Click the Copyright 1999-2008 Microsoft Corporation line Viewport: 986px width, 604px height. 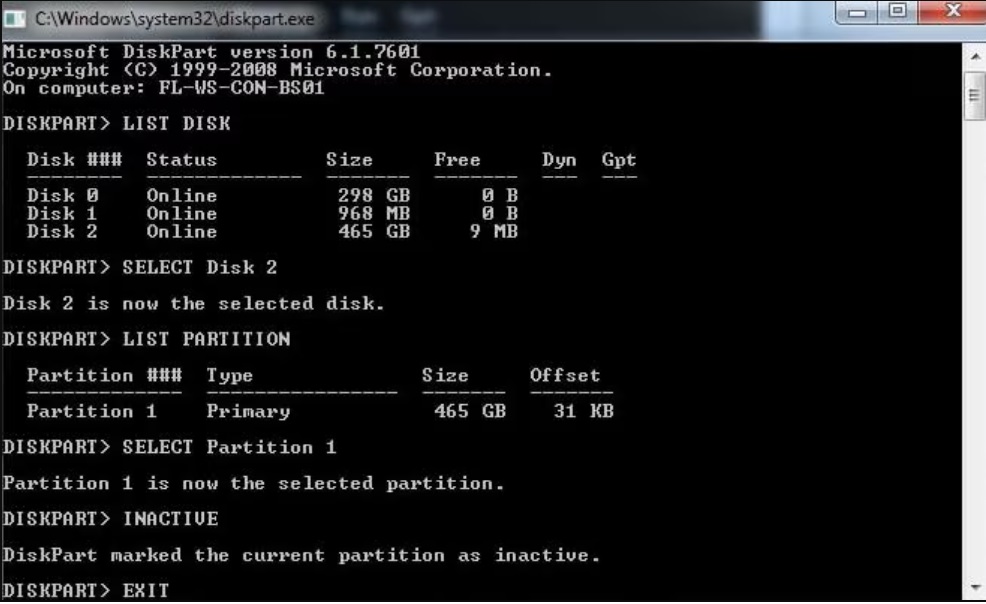tap(277, 70)
